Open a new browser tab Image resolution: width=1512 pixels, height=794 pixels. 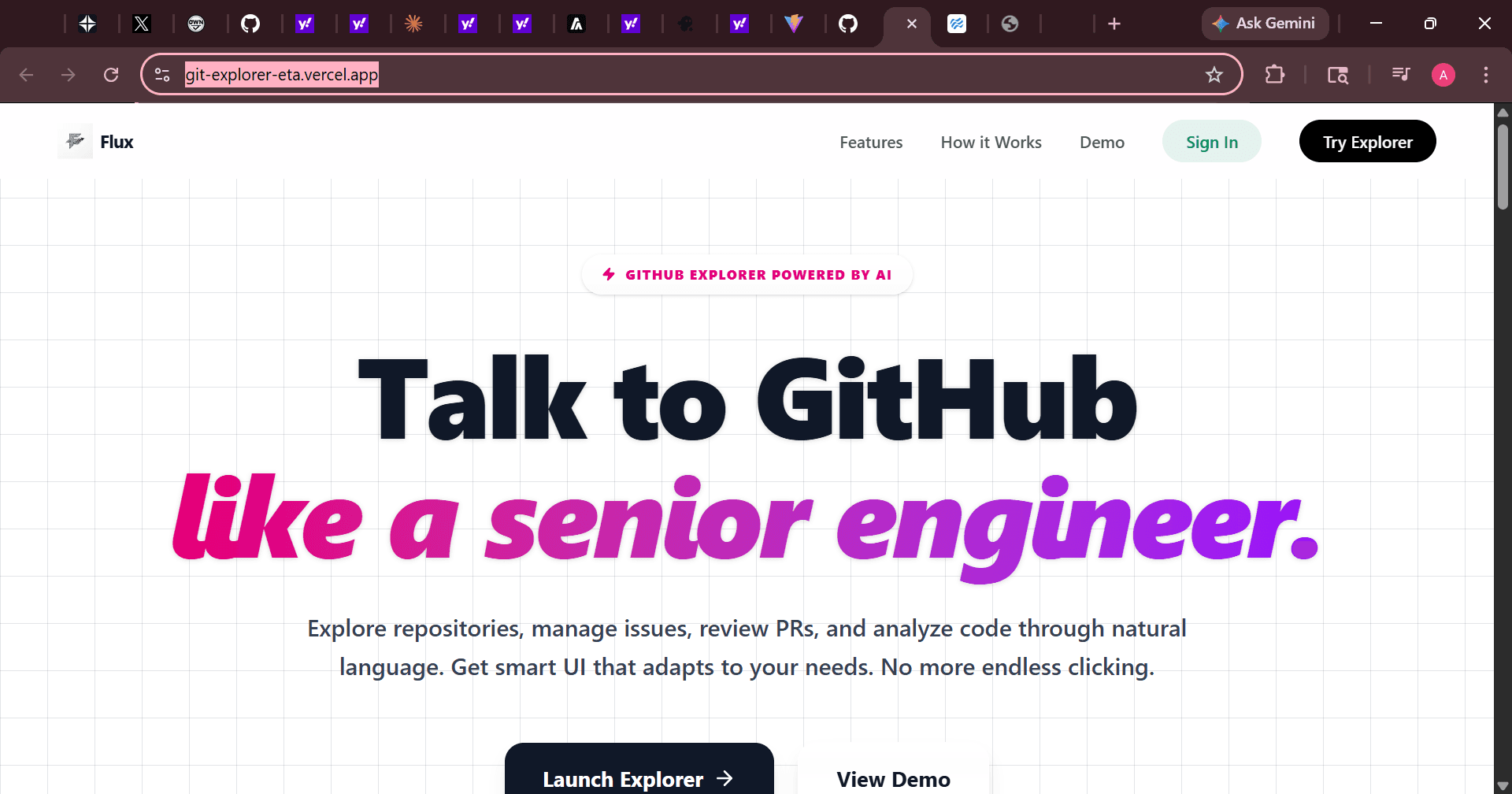(1114, 24)
